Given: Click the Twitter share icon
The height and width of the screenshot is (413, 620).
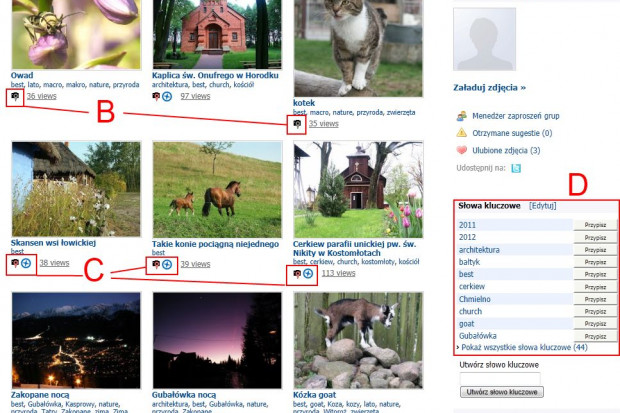Looking at the screenshot, I should point(516,168).
